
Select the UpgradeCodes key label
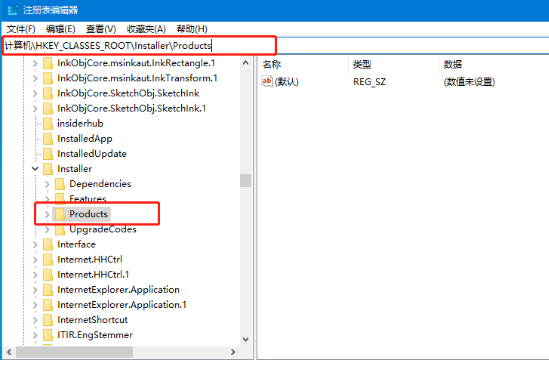(x=103, y=230)
